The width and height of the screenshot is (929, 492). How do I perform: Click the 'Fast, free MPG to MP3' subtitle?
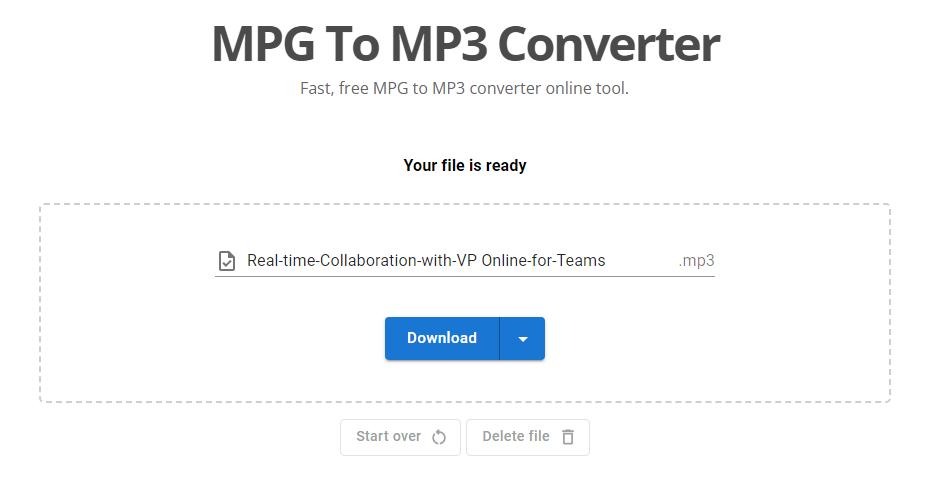pos(465,88)
